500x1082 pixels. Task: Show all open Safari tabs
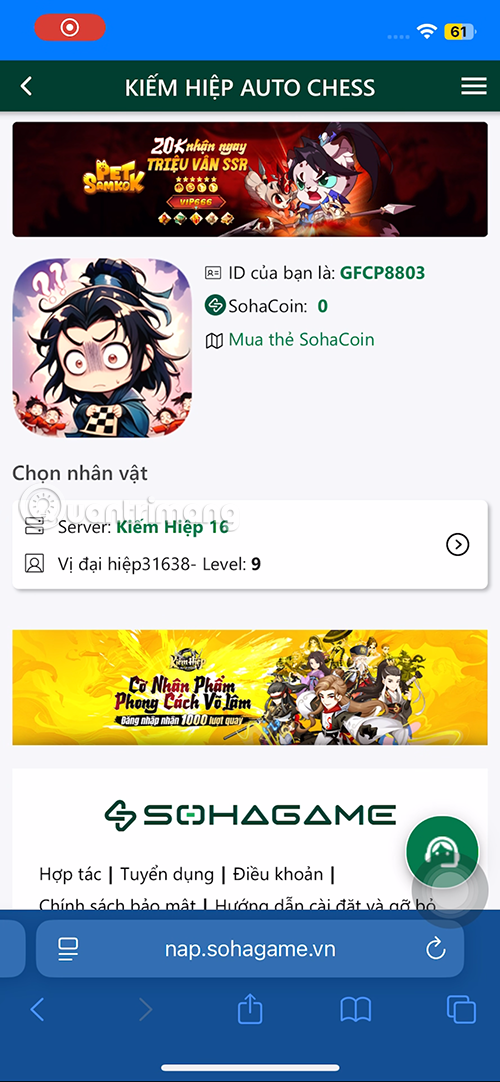point(461,1010)
